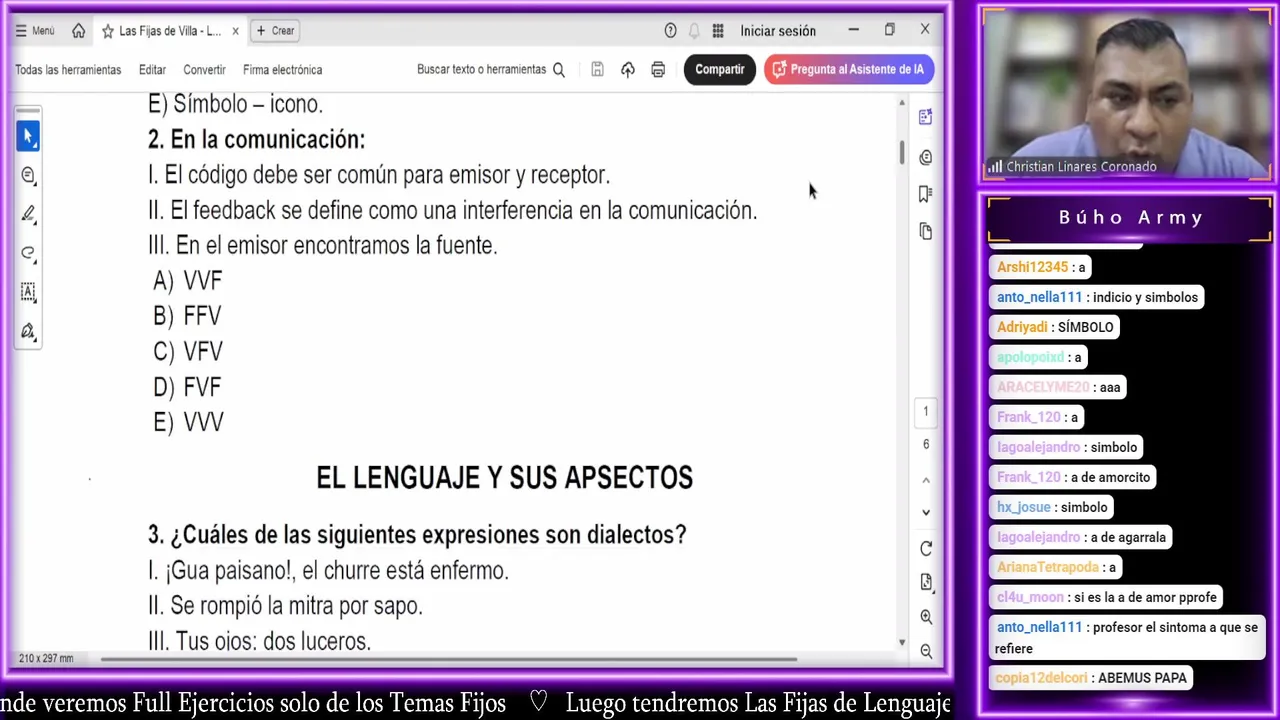
Task: Select the fountain pen sign tool
Action: 28,331
